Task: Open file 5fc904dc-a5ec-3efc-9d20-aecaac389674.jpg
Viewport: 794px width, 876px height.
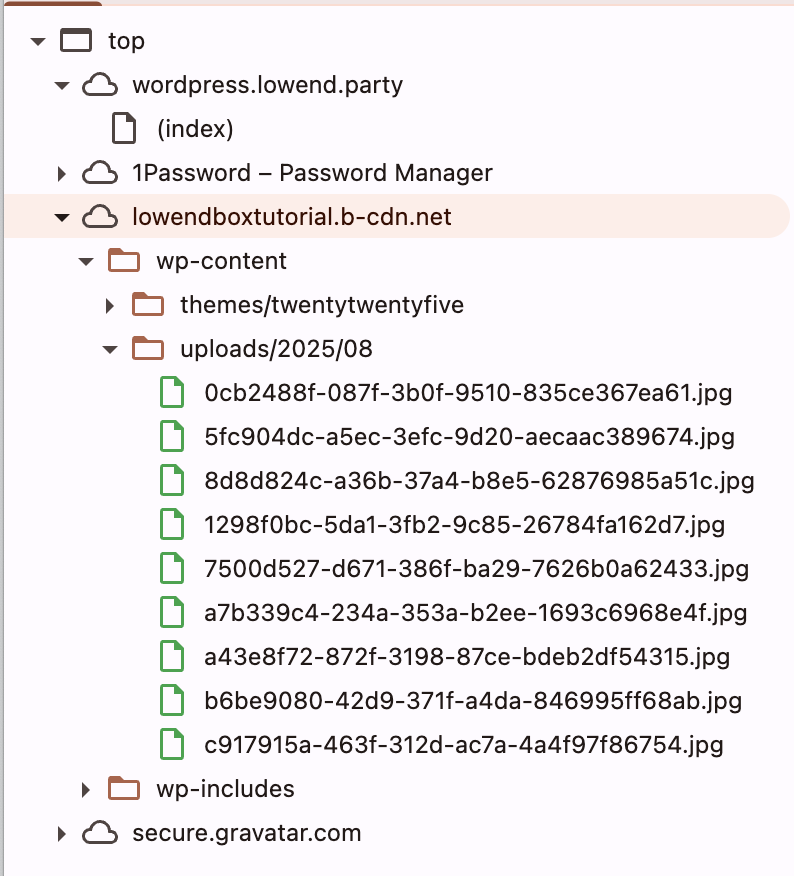Action: click(x=469, y=437)
